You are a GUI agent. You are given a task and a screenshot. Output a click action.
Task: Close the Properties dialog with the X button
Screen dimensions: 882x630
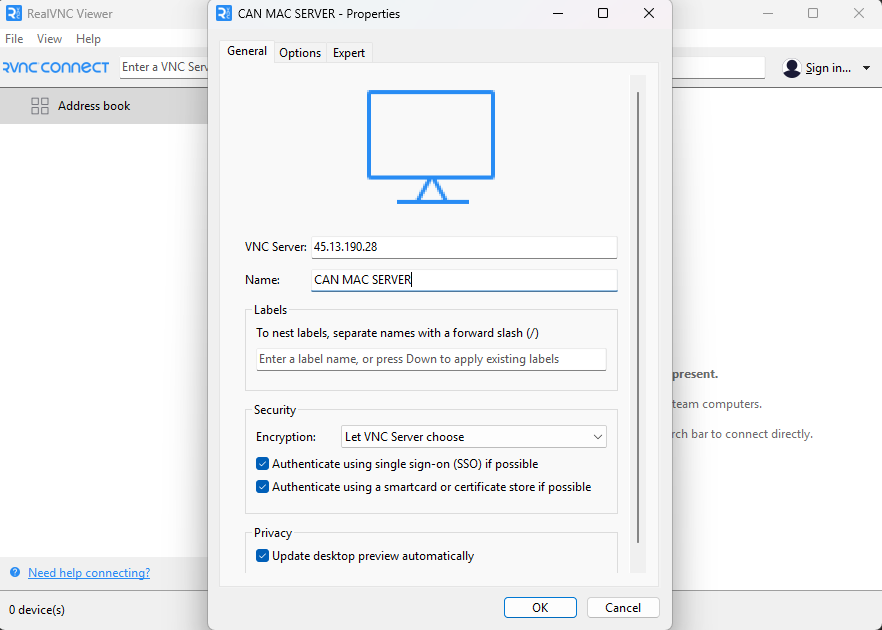point(649,14)
